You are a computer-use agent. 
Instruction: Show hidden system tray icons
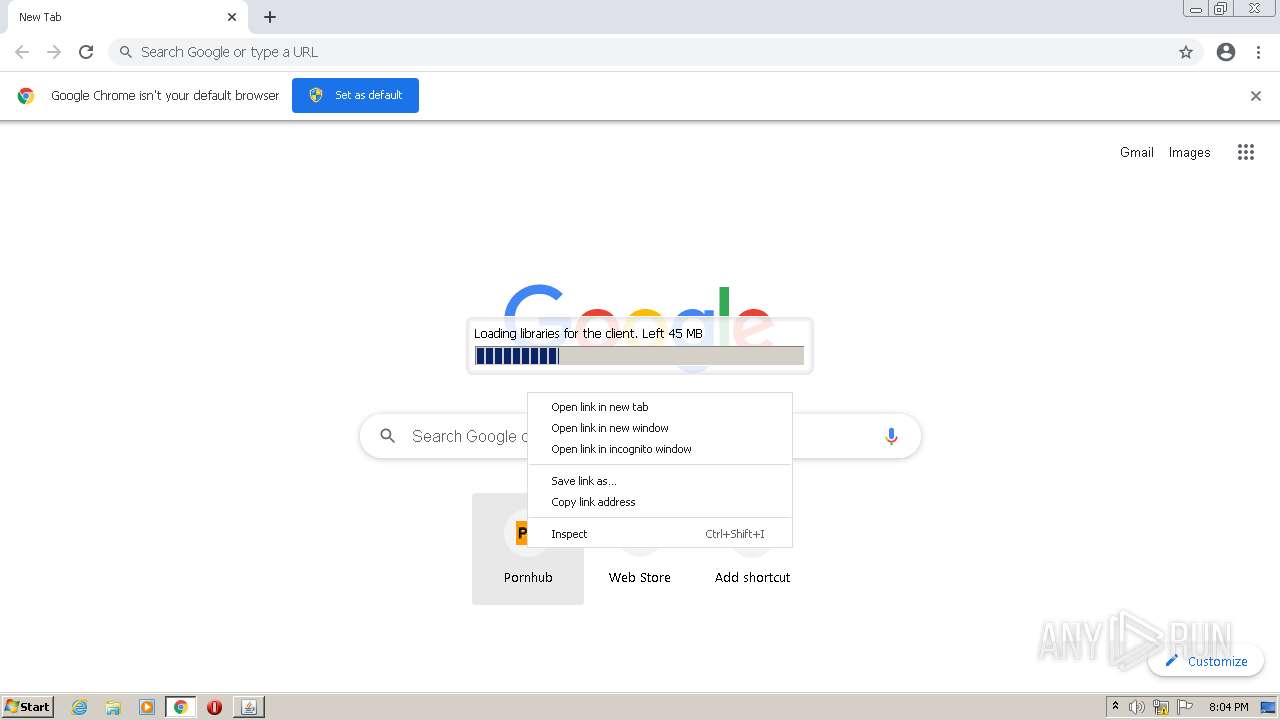coord(1115,707)
